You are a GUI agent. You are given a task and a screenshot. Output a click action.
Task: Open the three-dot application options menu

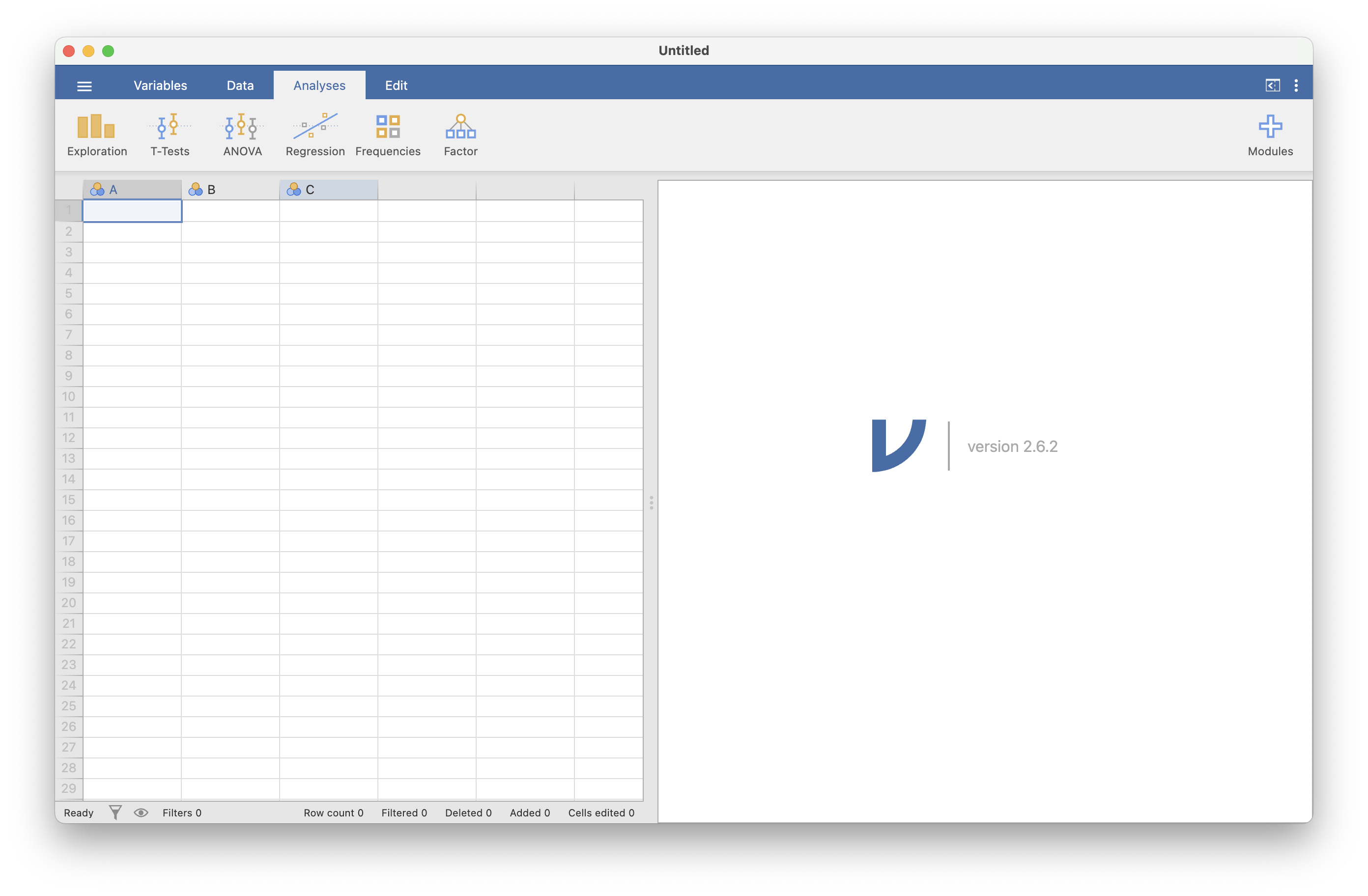click(1296, 85)
